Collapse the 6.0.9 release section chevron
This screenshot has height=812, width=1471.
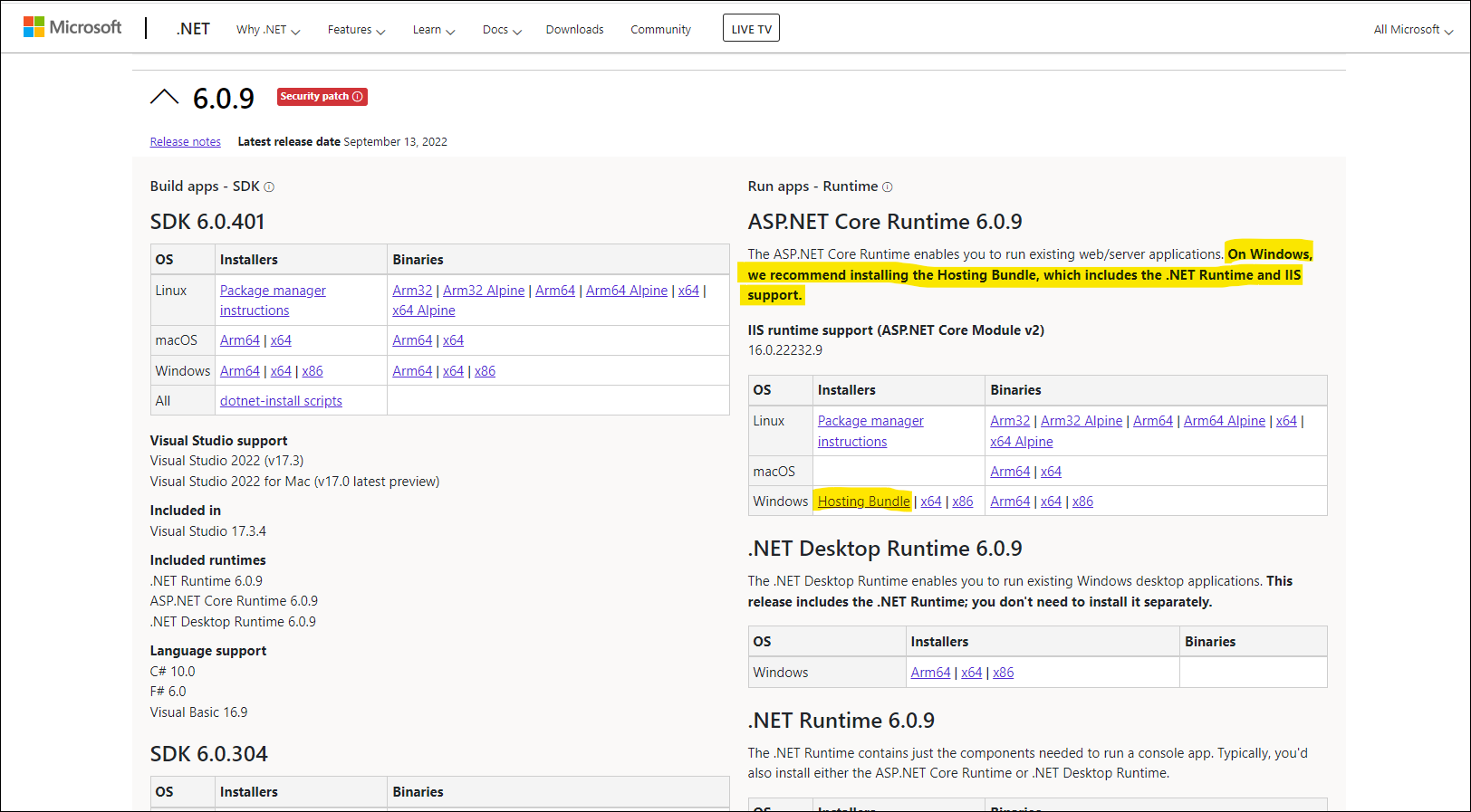164,97
